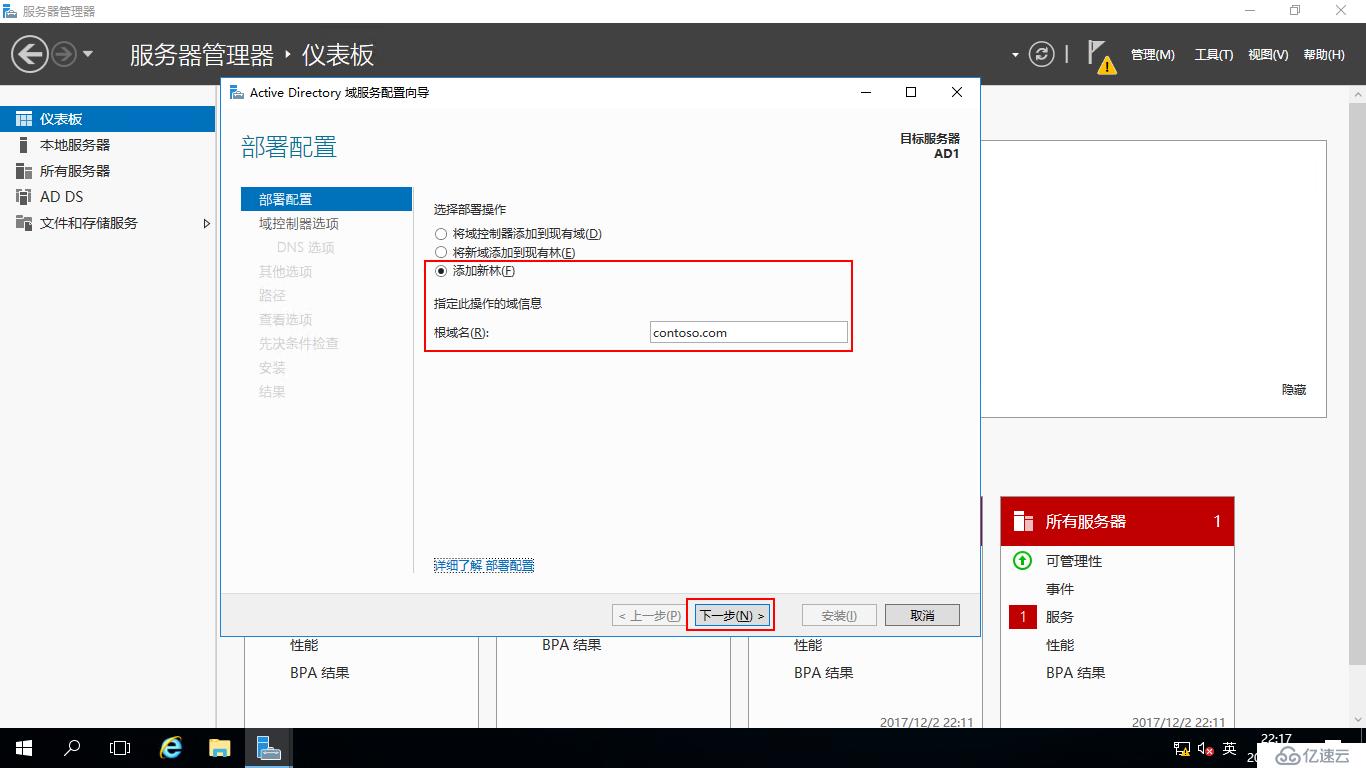
Task: Open the 帮助(H) menu
Action: pos(1324,55)
